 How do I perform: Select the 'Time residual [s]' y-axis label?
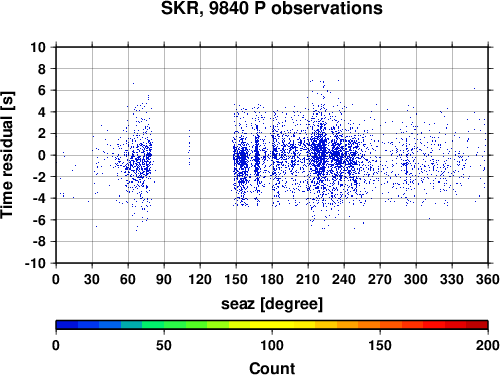tap(7, 155)
